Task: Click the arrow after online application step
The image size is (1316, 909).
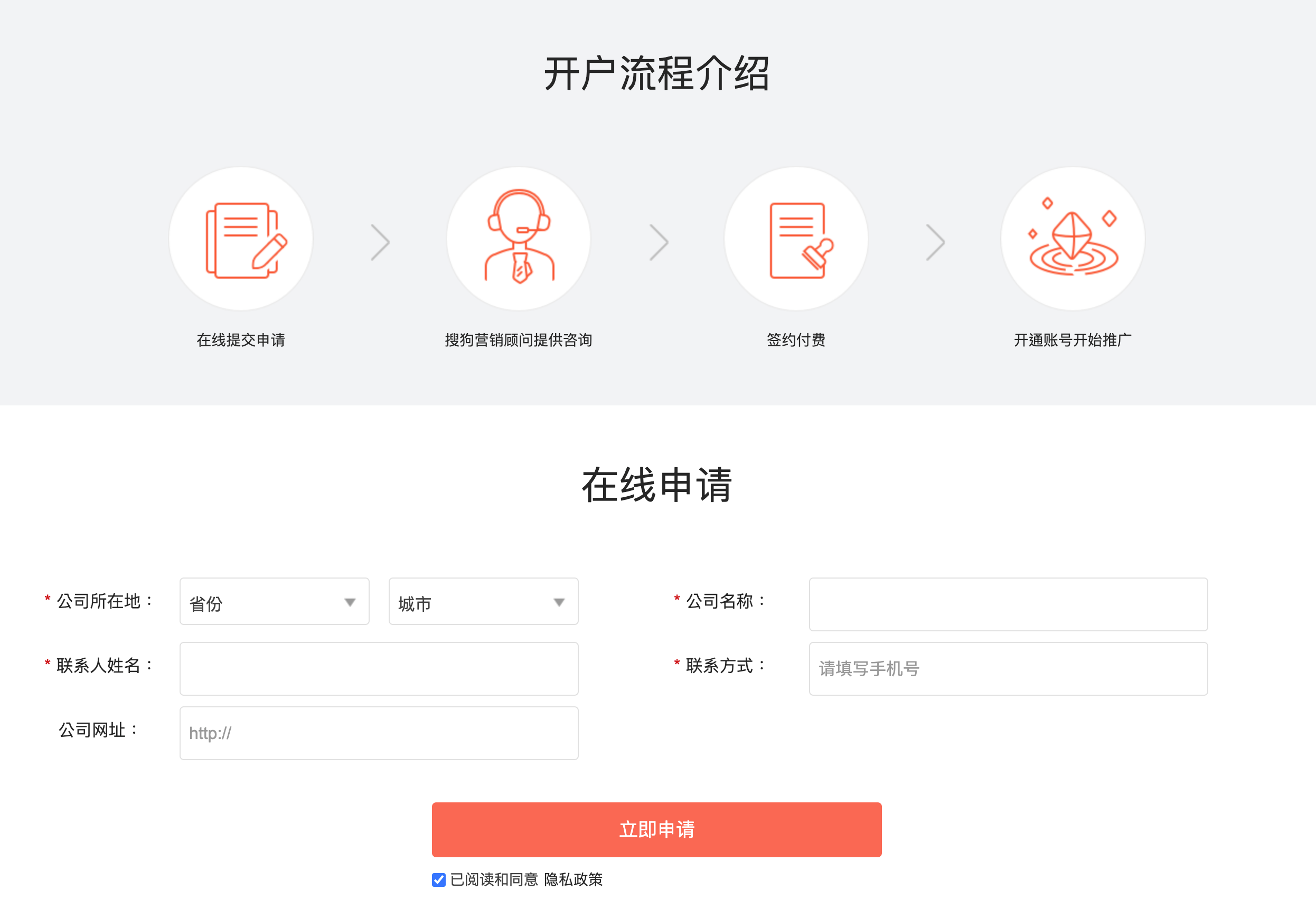Action: (380, 242)
